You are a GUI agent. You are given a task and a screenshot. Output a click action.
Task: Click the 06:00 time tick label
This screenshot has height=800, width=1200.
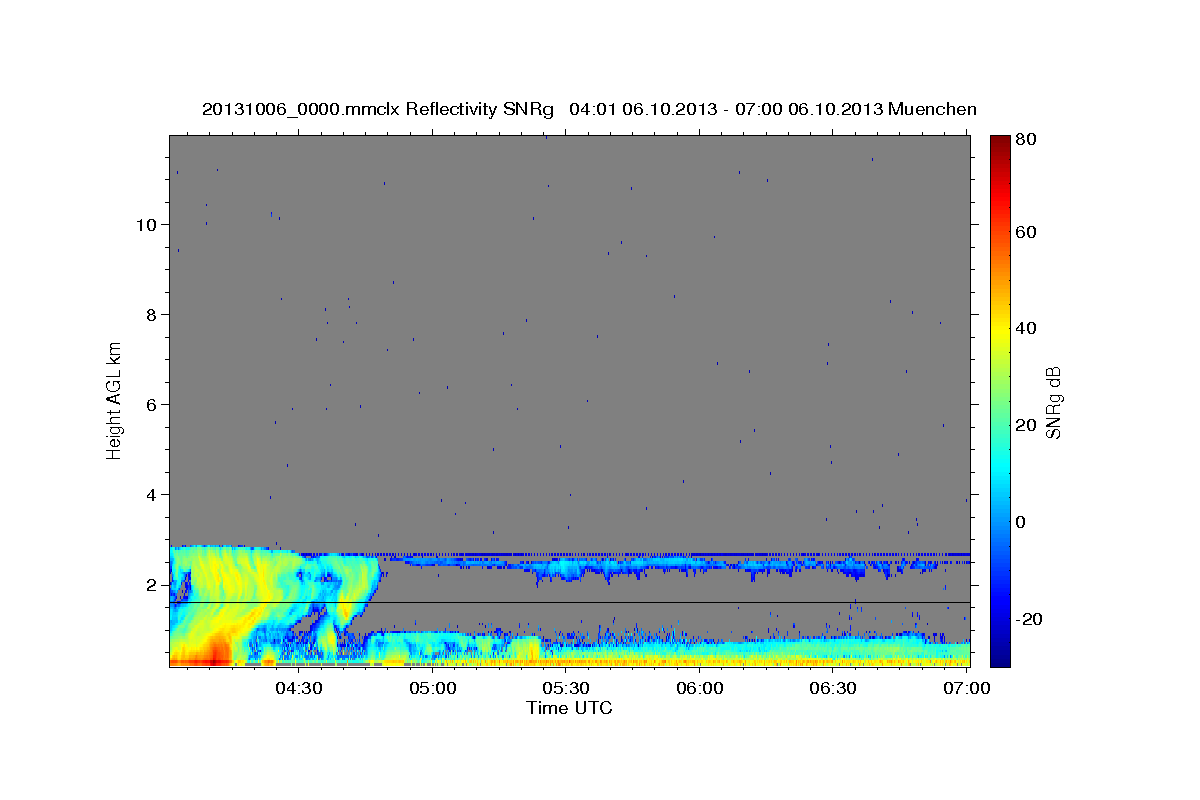coord(700,688)
